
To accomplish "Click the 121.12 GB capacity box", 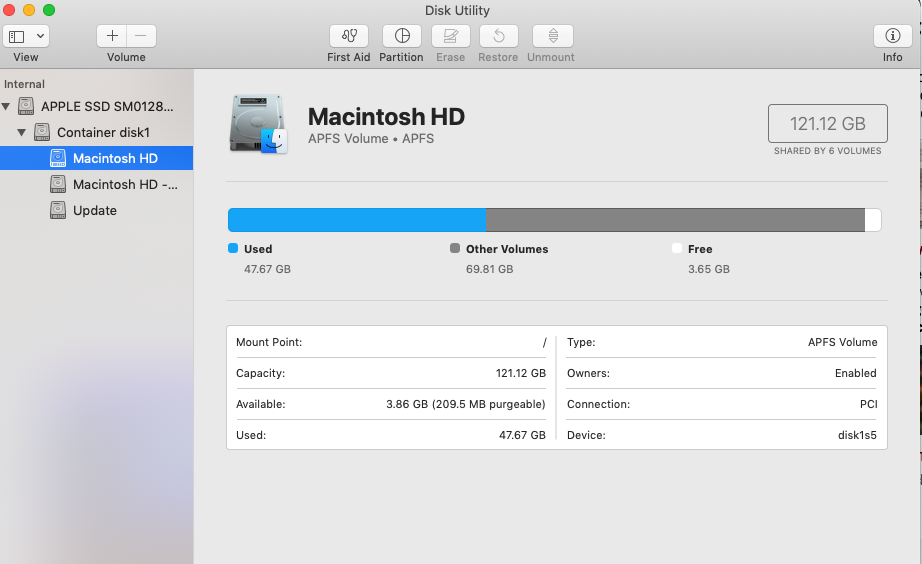I will pos(827,124).
